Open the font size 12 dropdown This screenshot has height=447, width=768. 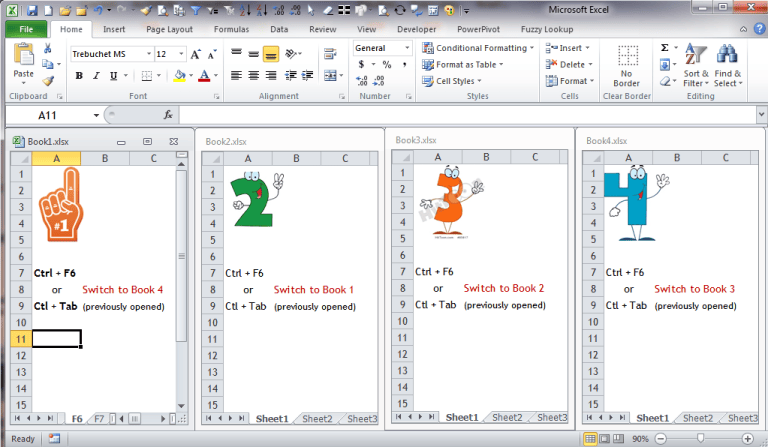181,54
